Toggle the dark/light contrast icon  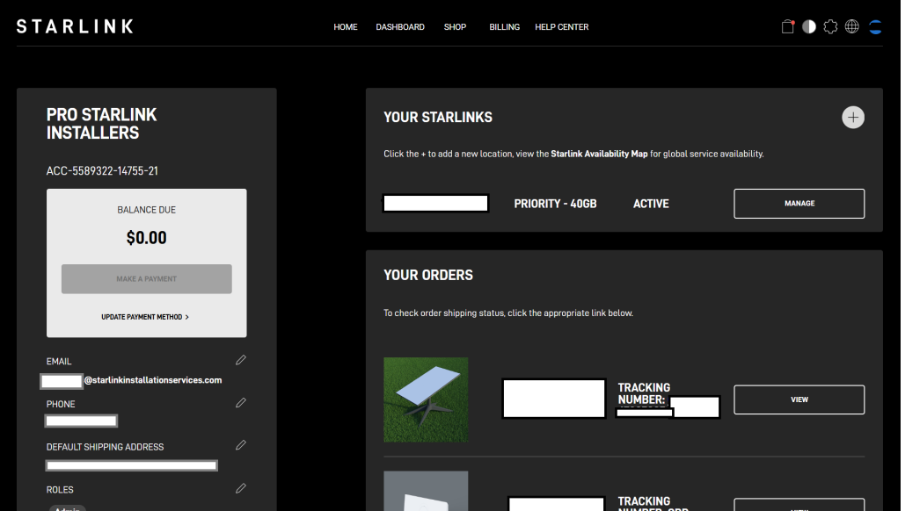[x=808, y=26]
